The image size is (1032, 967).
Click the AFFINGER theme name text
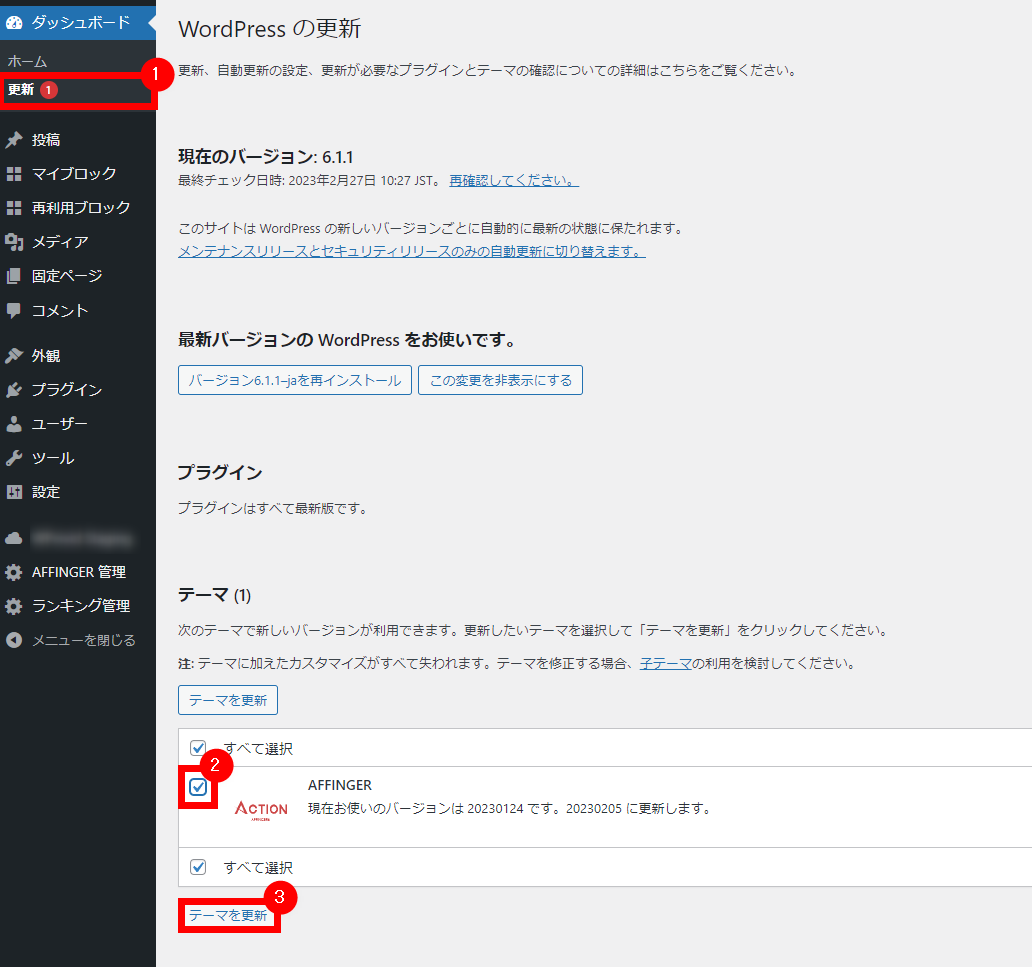click(x=340, y=785)
